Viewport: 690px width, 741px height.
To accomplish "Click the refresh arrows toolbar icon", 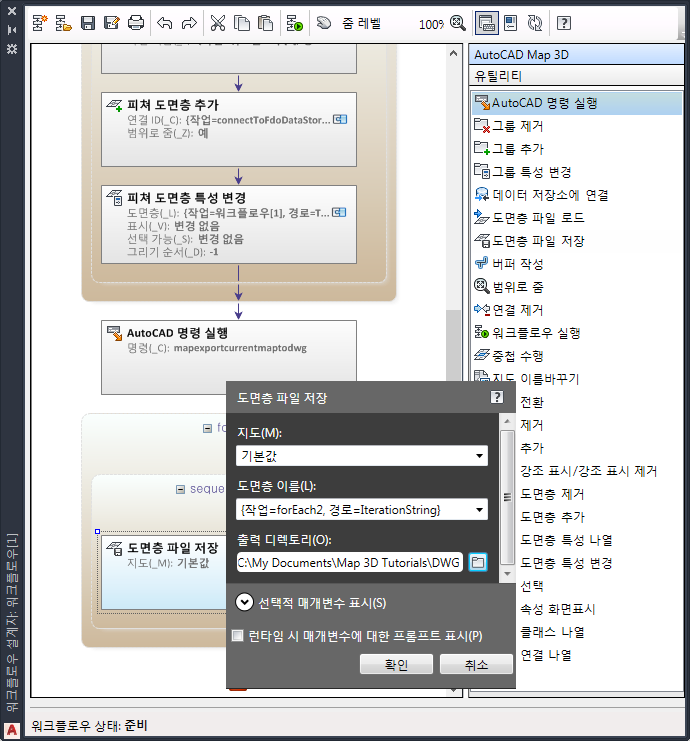I will click(535, 23).
